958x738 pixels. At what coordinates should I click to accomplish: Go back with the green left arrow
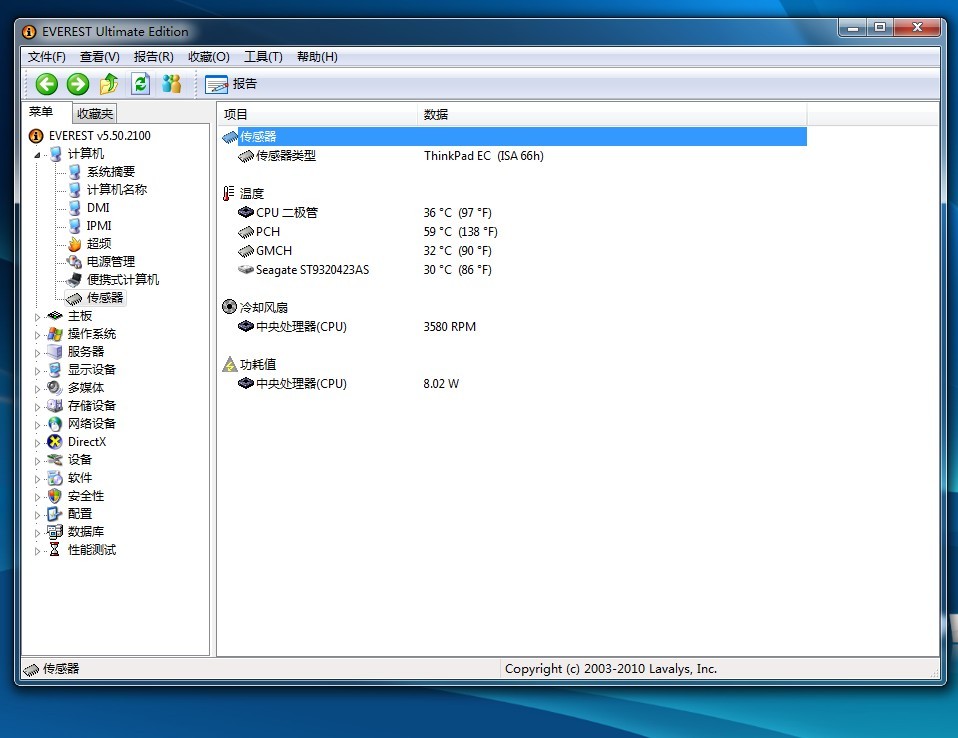[46, 84]
